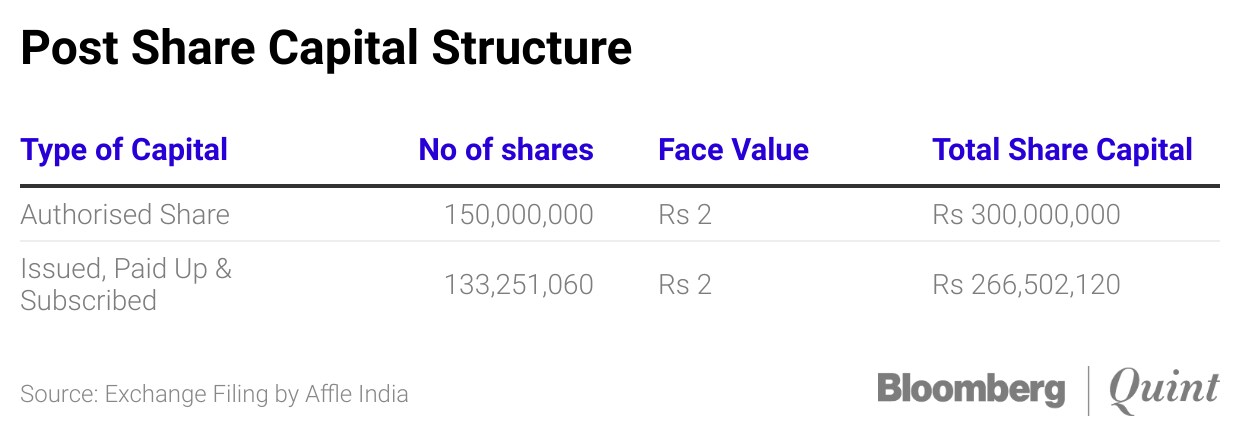Screen dimensions: 1240x442
Task: Select Rs 2 in the Authorised Share row
Action: click(x=685, y=214)
